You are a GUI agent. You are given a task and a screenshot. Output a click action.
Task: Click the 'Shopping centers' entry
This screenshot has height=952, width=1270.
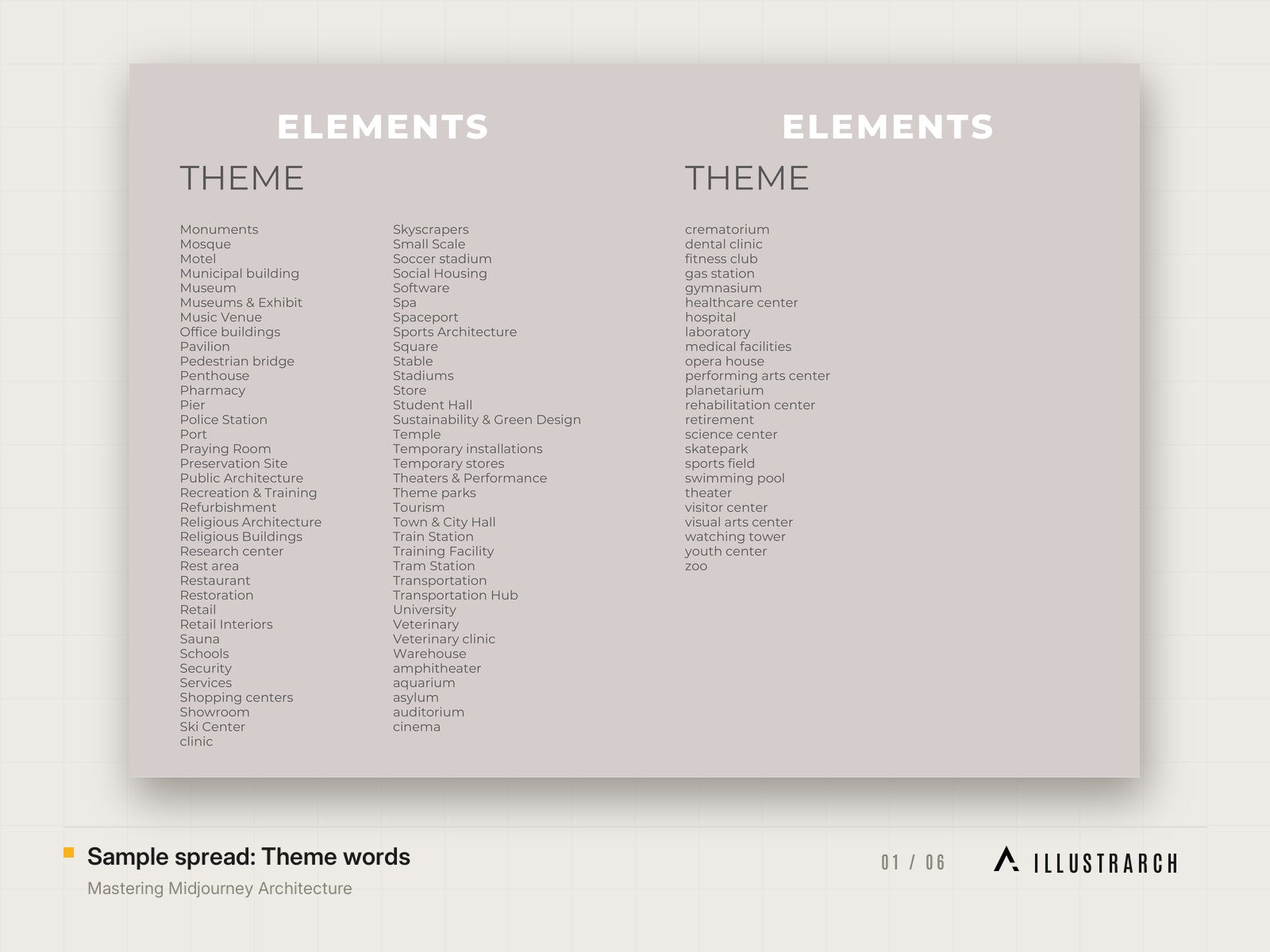pos(237,697)
